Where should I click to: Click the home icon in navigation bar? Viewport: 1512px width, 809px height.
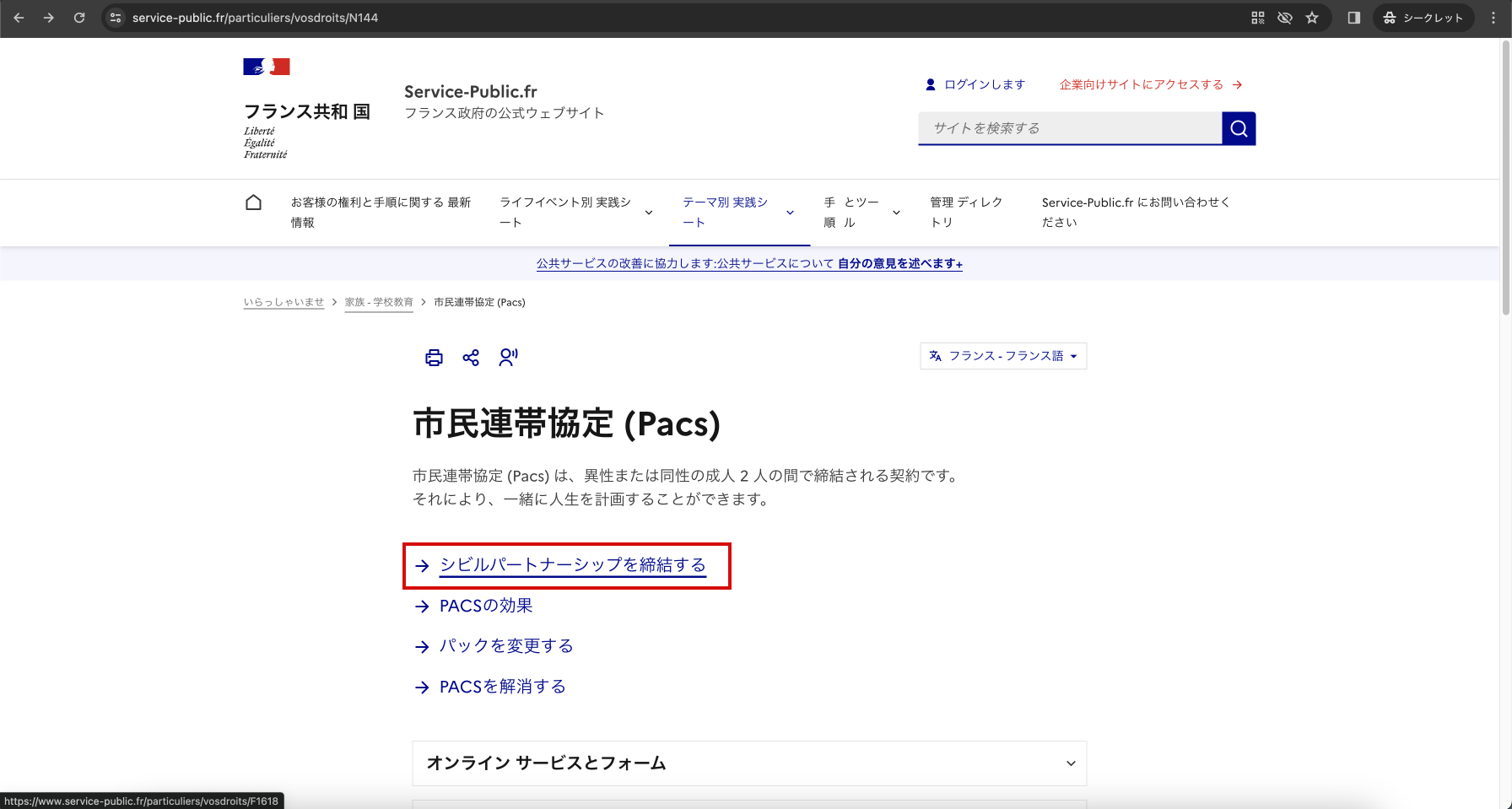(x=253, y=202)
